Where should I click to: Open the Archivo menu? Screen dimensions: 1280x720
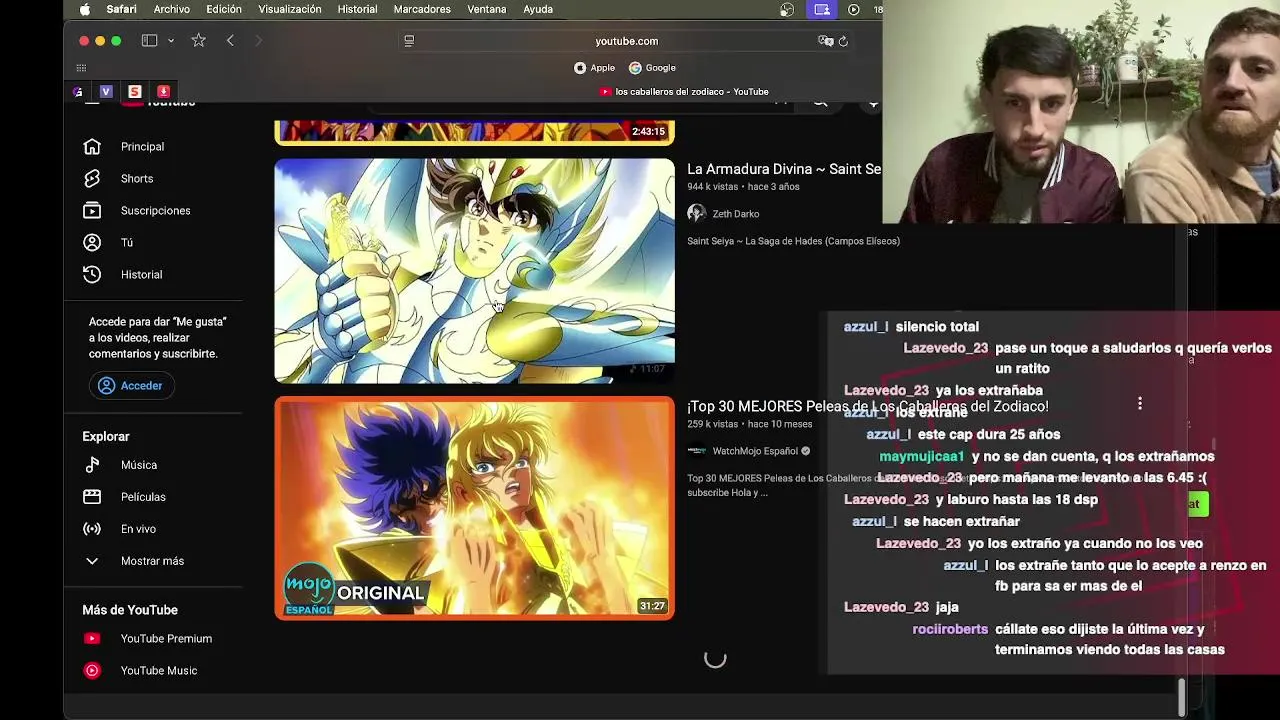pyautogui.click(x=172, y=9)
